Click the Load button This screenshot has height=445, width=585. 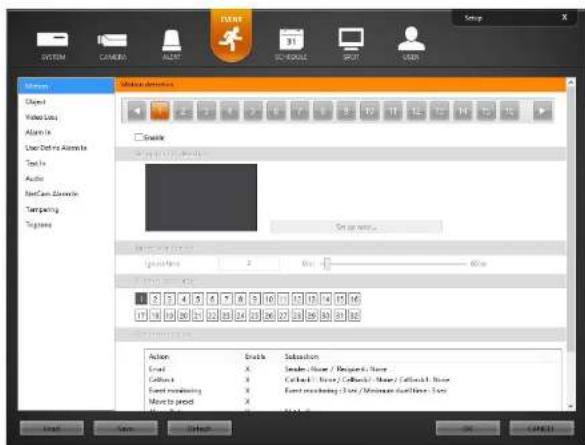pos(52,428)
